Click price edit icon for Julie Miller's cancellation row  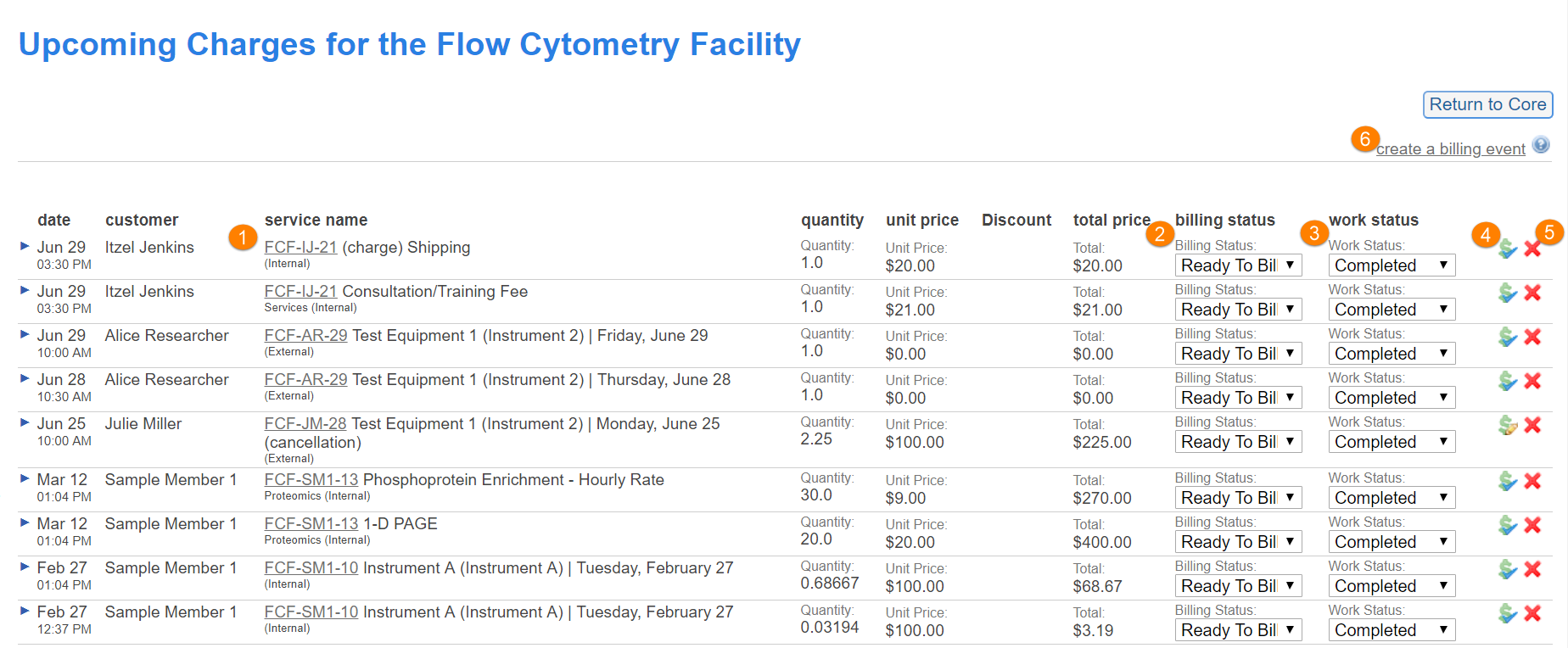1507,425
